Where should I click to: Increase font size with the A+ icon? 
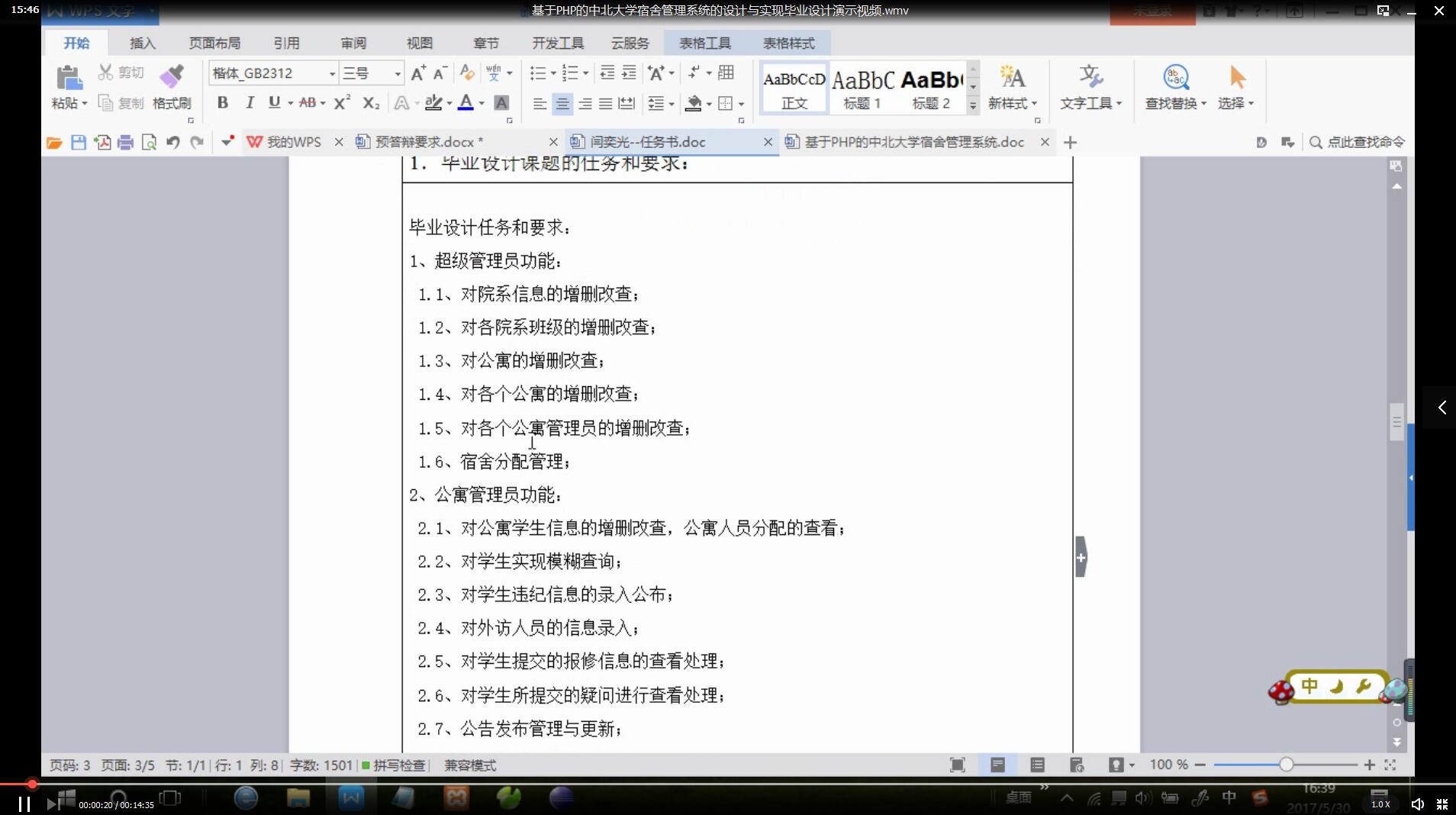click(418, 73)
